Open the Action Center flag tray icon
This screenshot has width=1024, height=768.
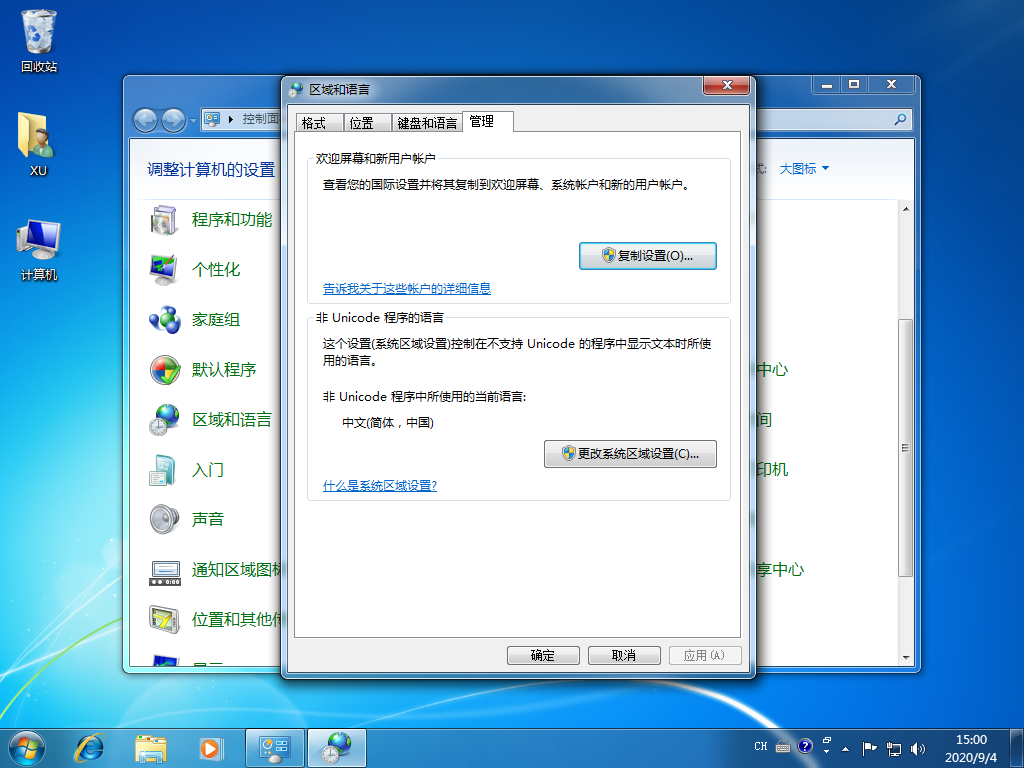click(x=869, y=748)
